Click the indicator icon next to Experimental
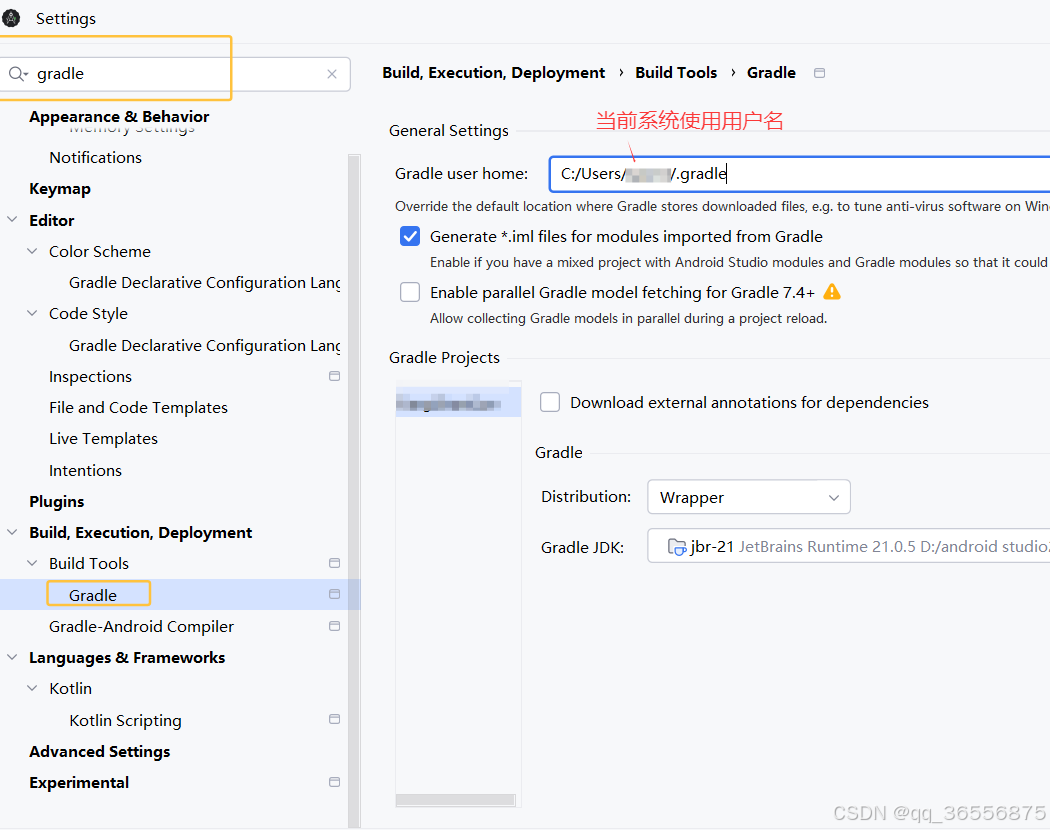The height and width of the screenshot is (830, 1050). [334, 782]
